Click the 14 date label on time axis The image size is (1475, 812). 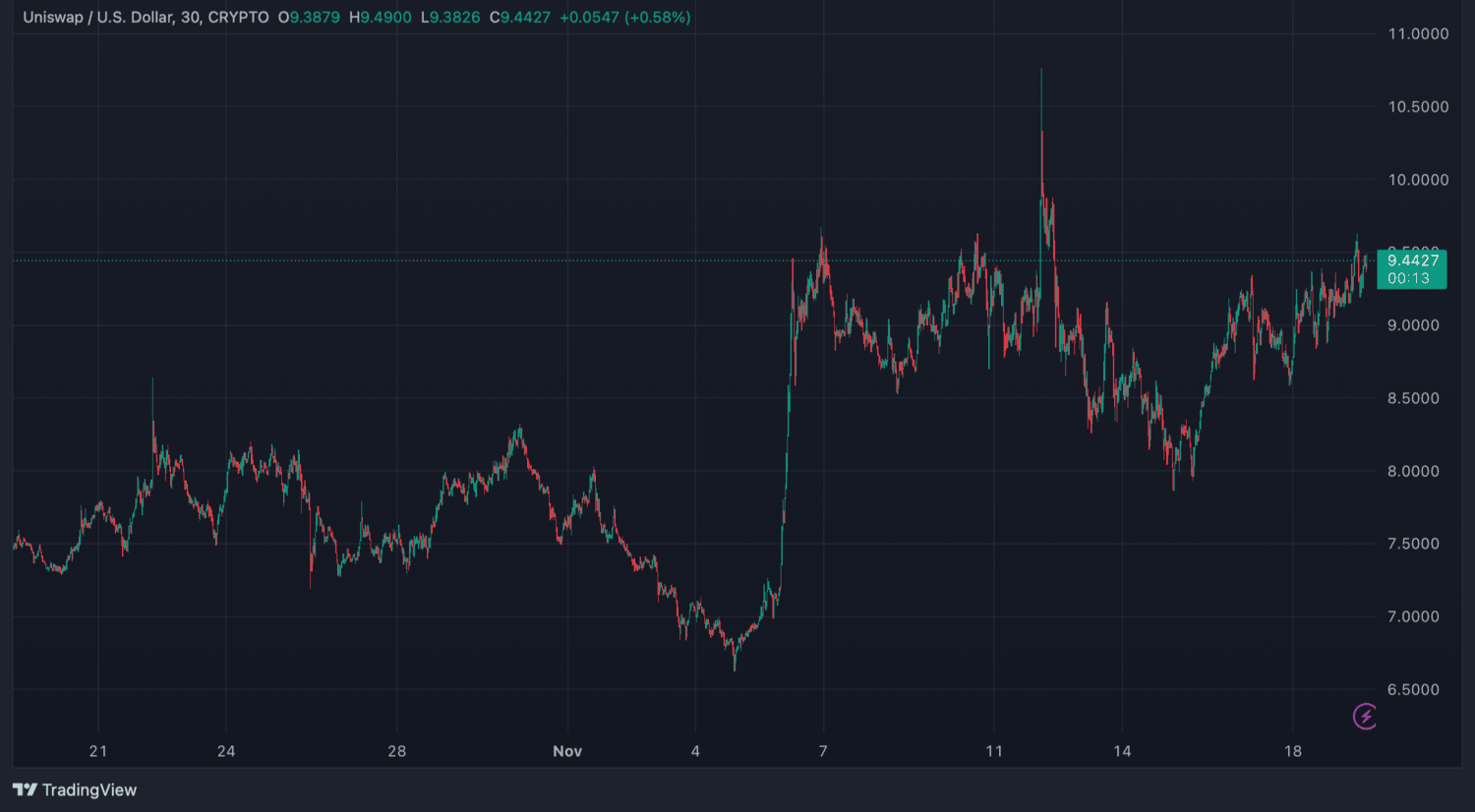pyautogui.click(x=1122, y=751)
